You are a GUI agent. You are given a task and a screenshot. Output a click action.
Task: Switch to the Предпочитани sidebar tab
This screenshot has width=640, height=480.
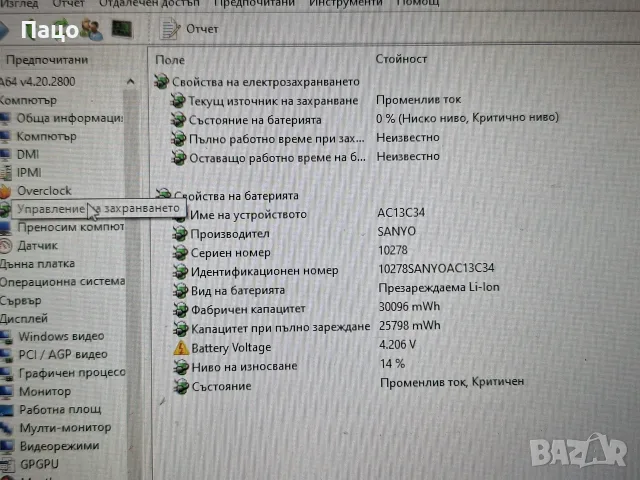point(47,60)
